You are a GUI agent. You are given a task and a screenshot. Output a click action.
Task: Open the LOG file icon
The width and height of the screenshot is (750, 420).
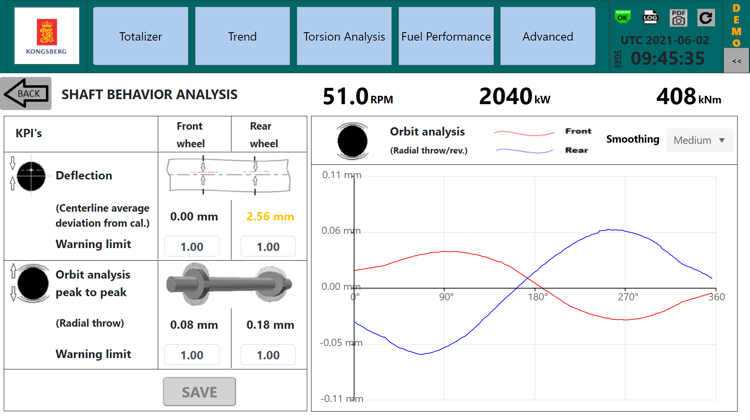[x=650, y=18]
